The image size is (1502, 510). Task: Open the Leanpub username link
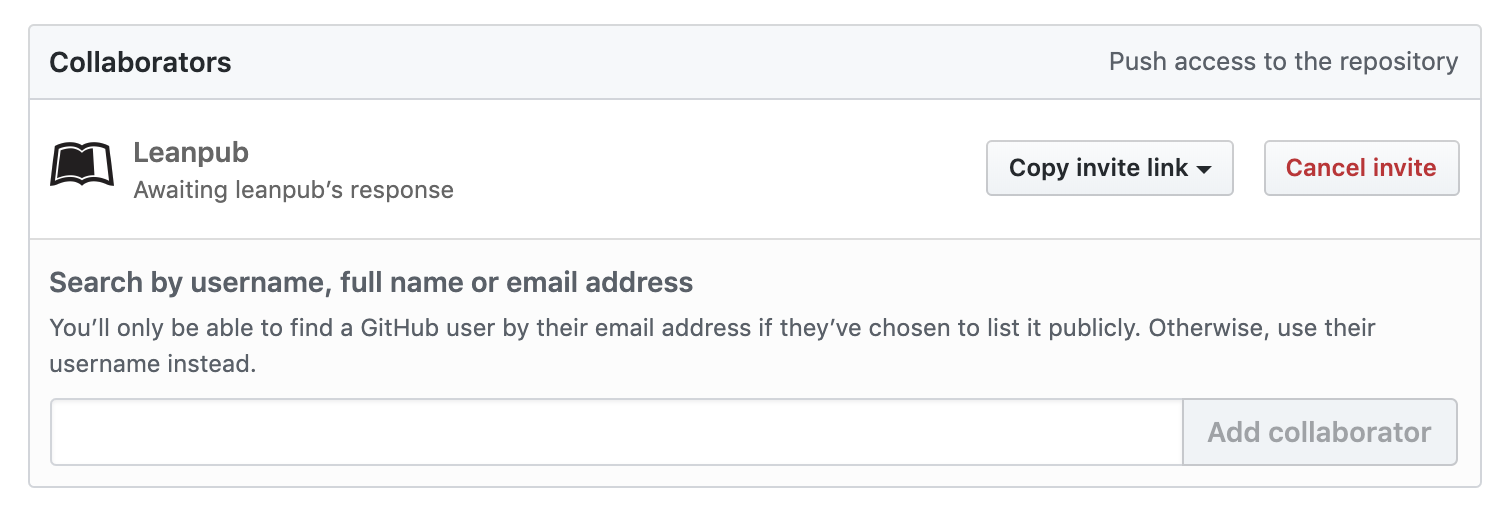point(191,153)
